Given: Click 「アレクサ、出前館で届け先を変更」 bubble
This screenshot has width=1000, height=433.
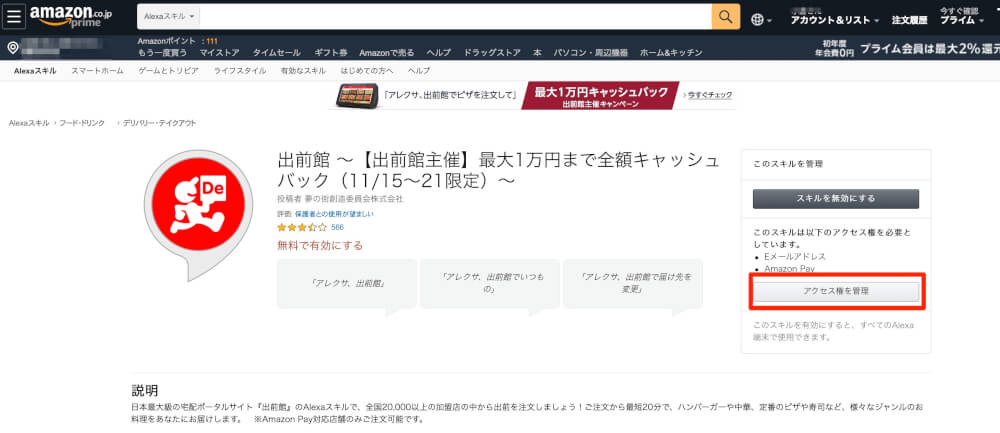Looking at the screenshot, I should [633, 284].
